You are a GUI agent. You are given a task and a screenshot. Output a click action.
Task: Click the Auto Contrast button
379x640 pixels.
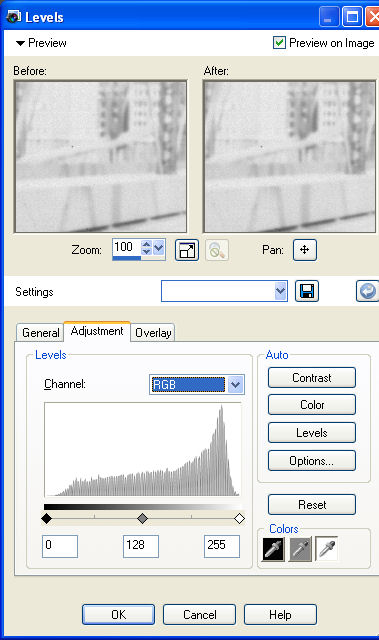(x=312, y=378)
